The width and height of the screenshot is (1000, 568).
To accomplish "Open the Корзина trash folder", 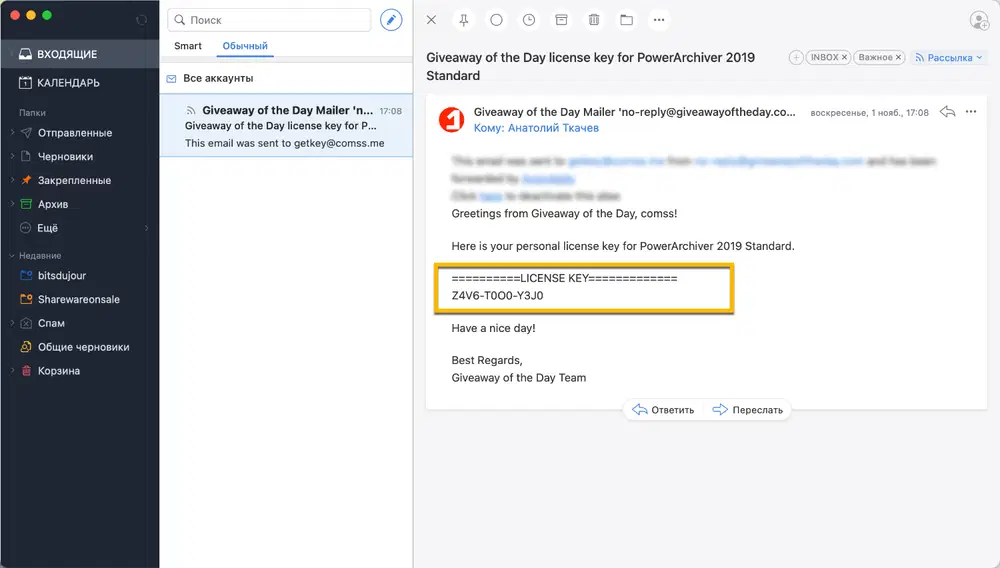I will pos(59,370).
